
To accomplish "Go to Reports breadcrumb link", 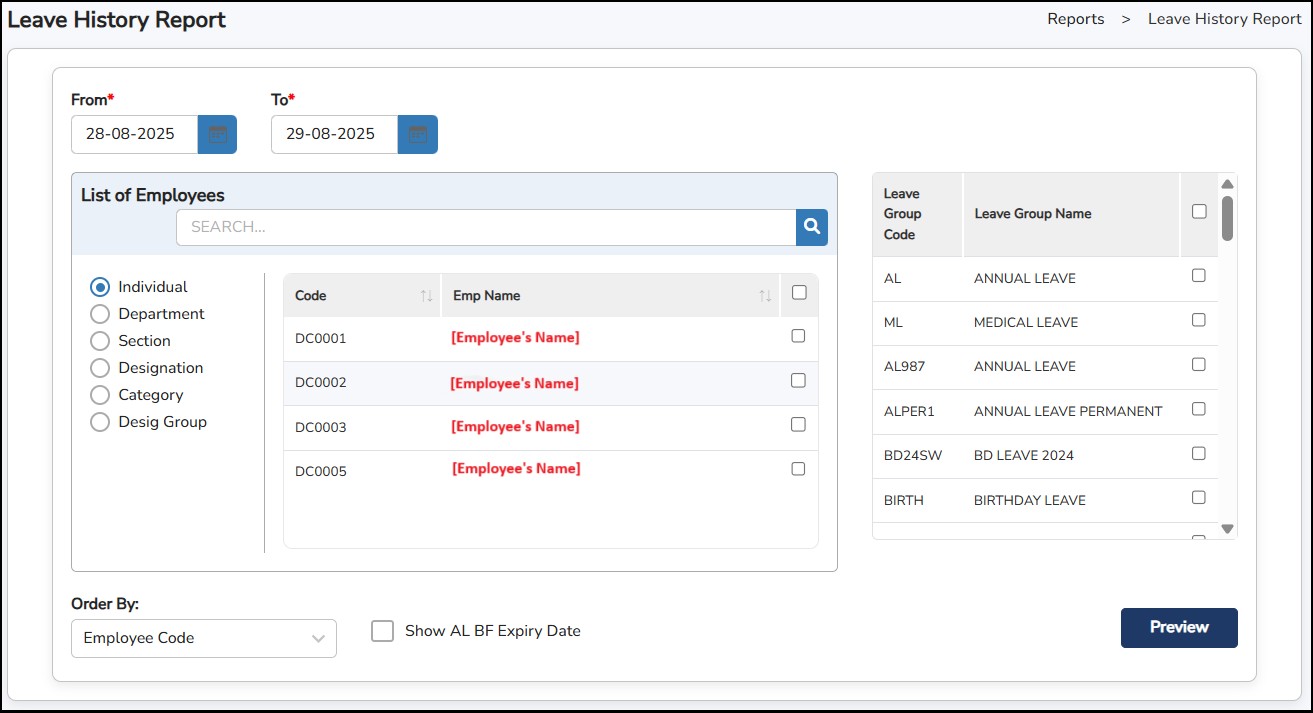I will click(1075, 19).
